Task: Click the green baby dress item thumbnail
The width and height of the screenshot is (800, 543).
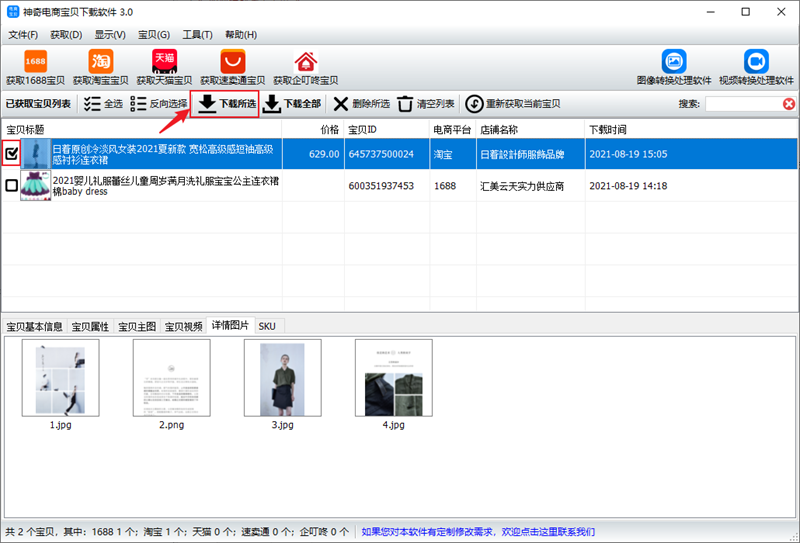Action: (36, 186)
